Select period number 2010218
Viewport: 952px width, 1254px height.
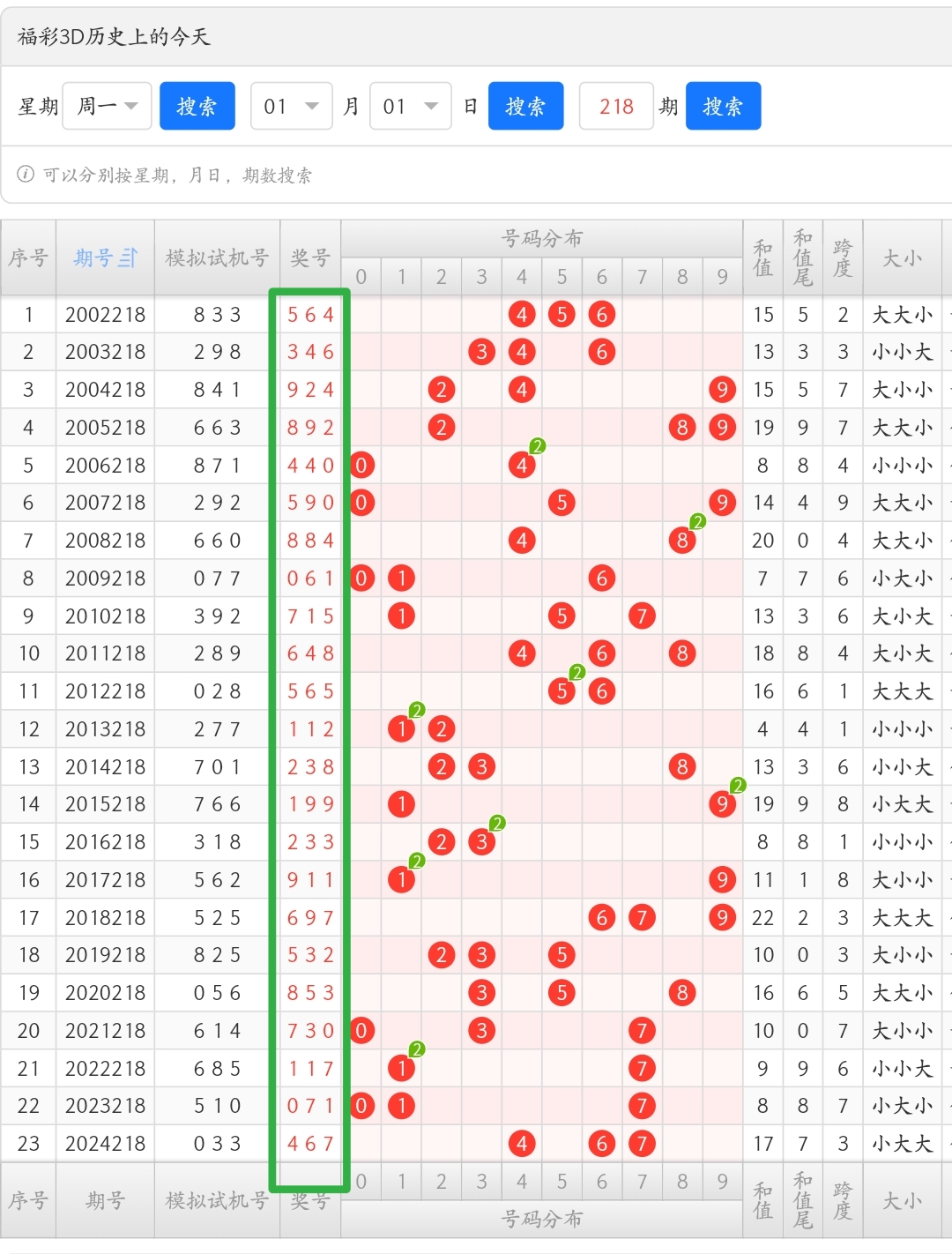click(105, 616)
